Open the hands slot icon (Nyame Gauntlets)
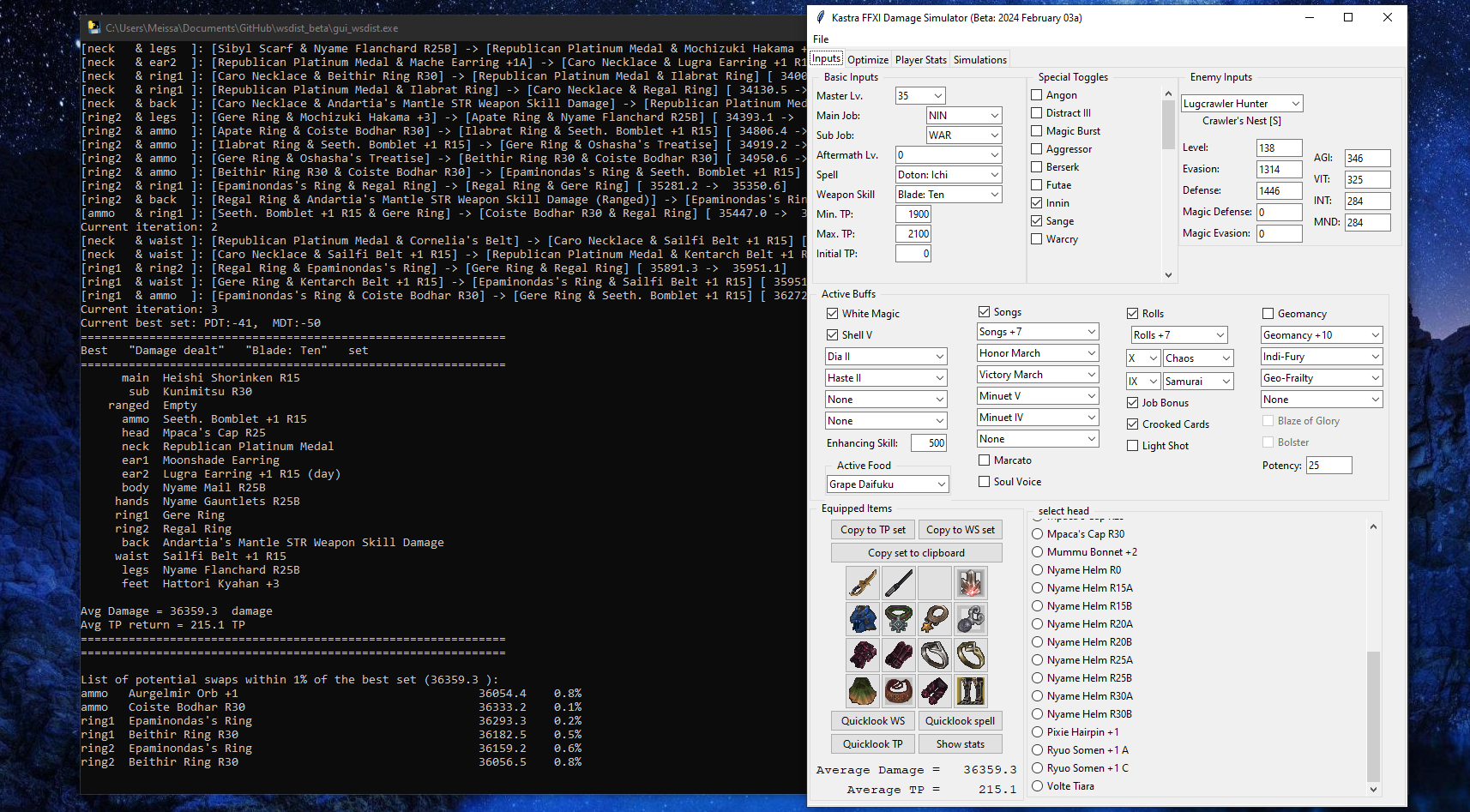Screen dimensions: 1470x812 (899, 655)
